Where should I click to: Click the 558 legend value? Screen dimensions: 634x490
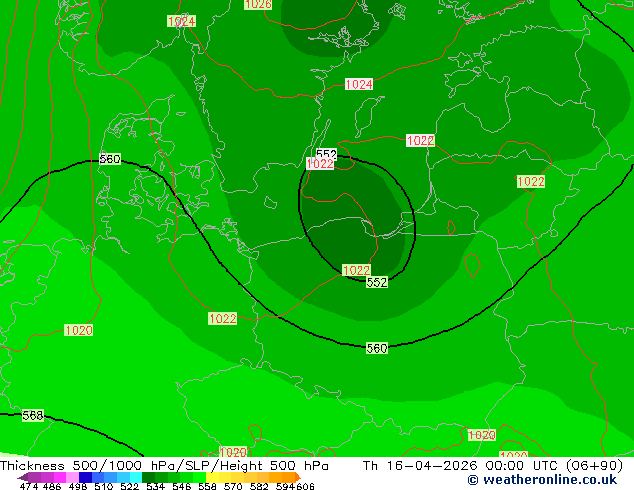[x=207, y=486]
